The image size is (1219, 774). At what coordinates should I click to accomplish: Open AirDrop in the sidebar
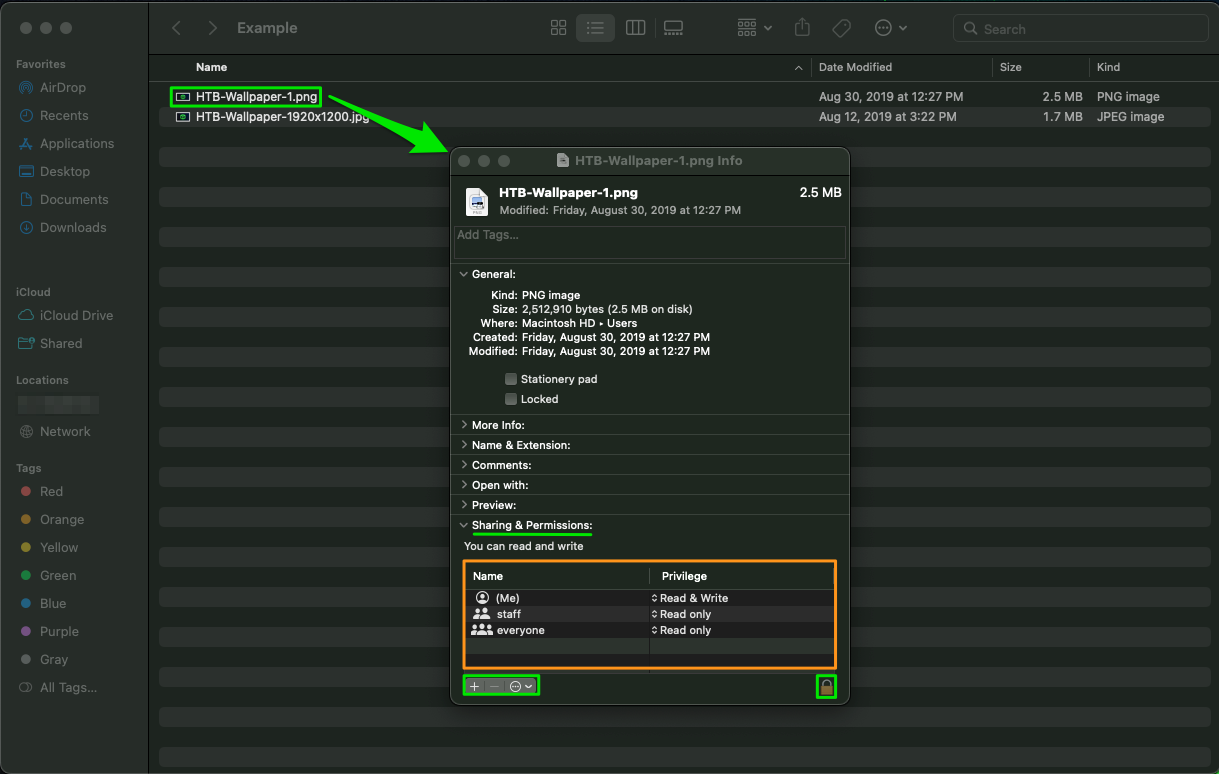tap(63, 88)
